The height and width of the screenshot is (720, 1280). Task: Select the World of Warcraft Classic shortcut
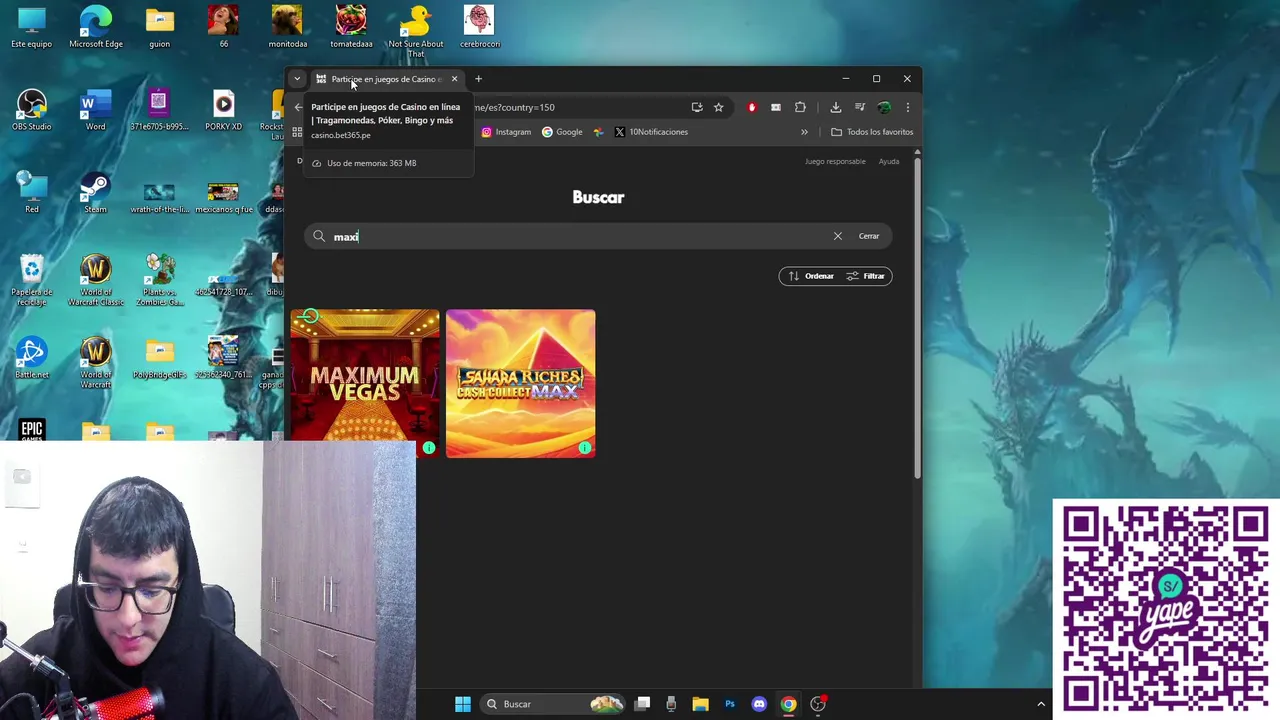96,280
